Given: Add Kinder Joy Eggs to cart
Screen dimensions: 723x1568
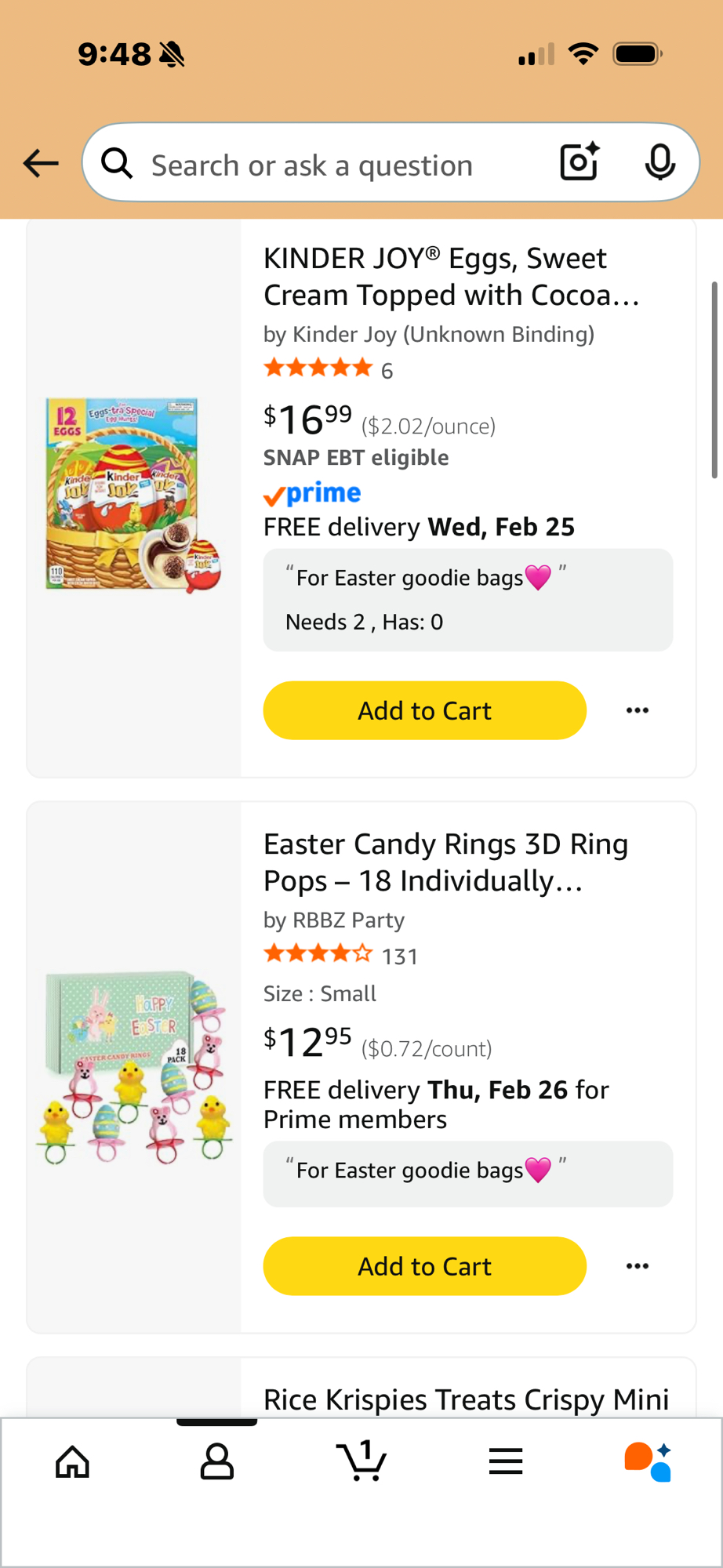Looking at the screenshot, I should pyautogui.click(x=424, y=710).
